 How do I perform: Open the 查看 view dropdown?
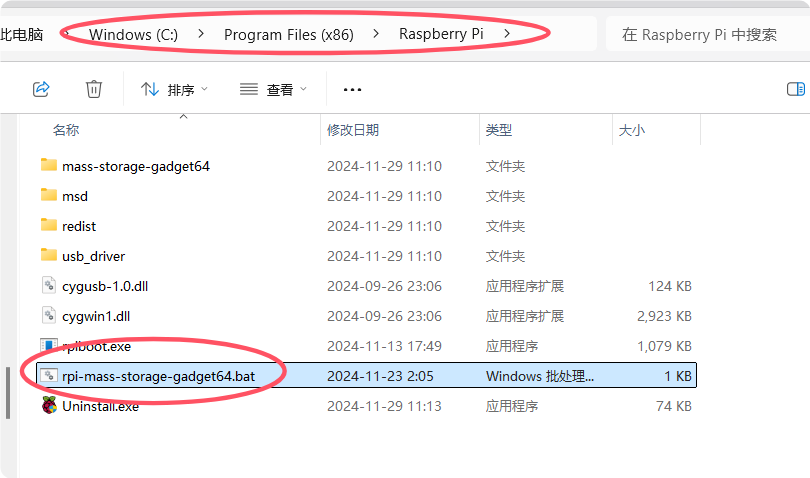coord(274,90)
